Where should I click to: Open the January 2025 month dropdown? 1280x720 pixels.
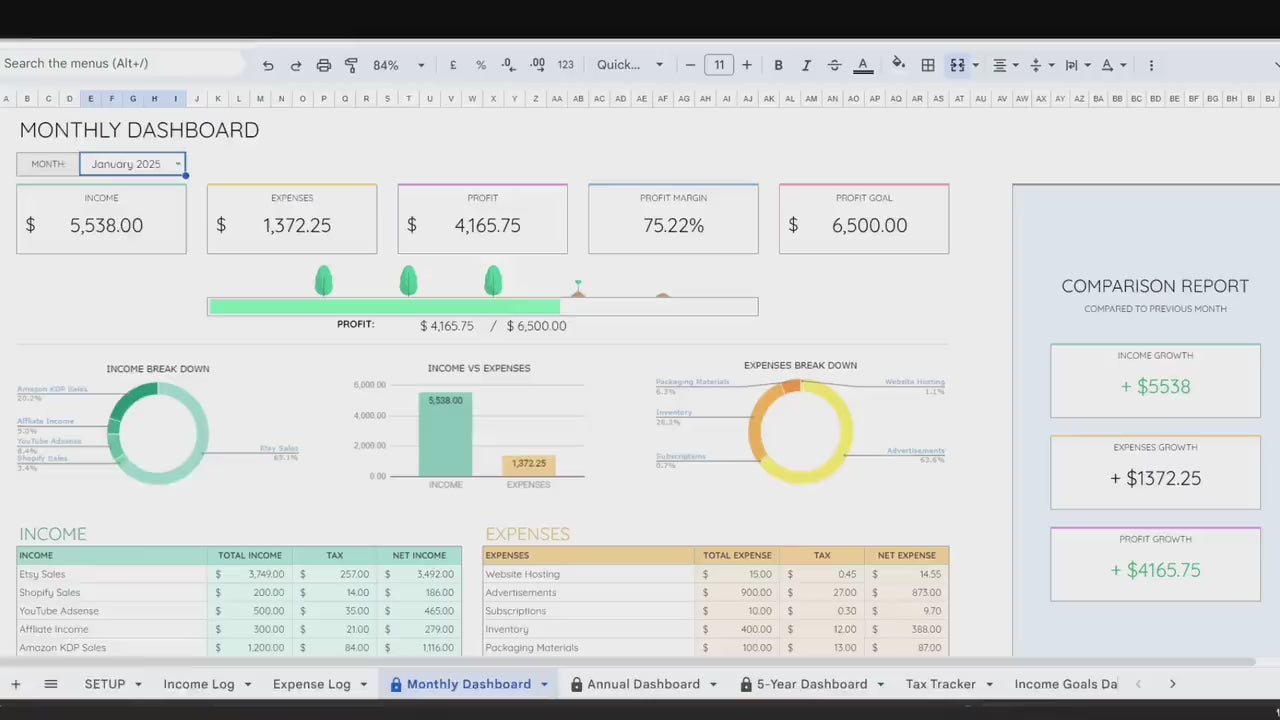pyautogui.click(x=178, y=164)
